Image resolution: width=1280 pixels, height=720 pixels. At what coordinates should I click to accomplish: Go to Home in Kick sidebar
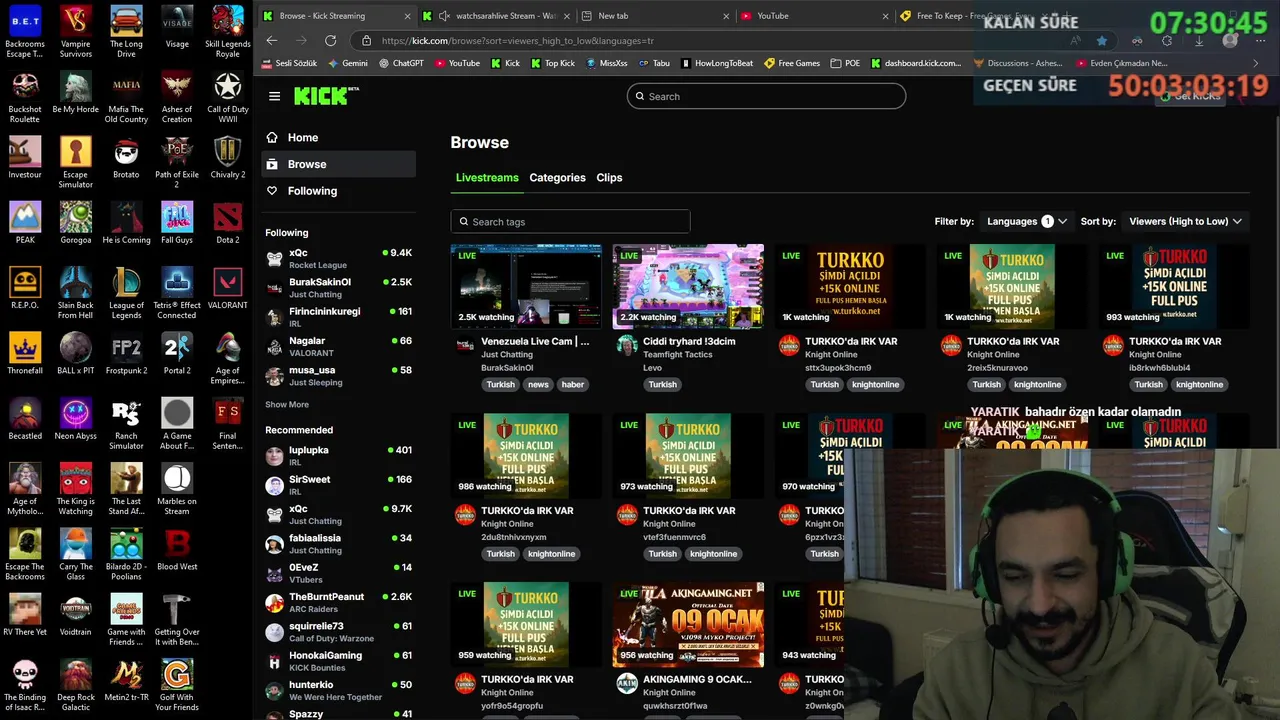click(339, 138)
